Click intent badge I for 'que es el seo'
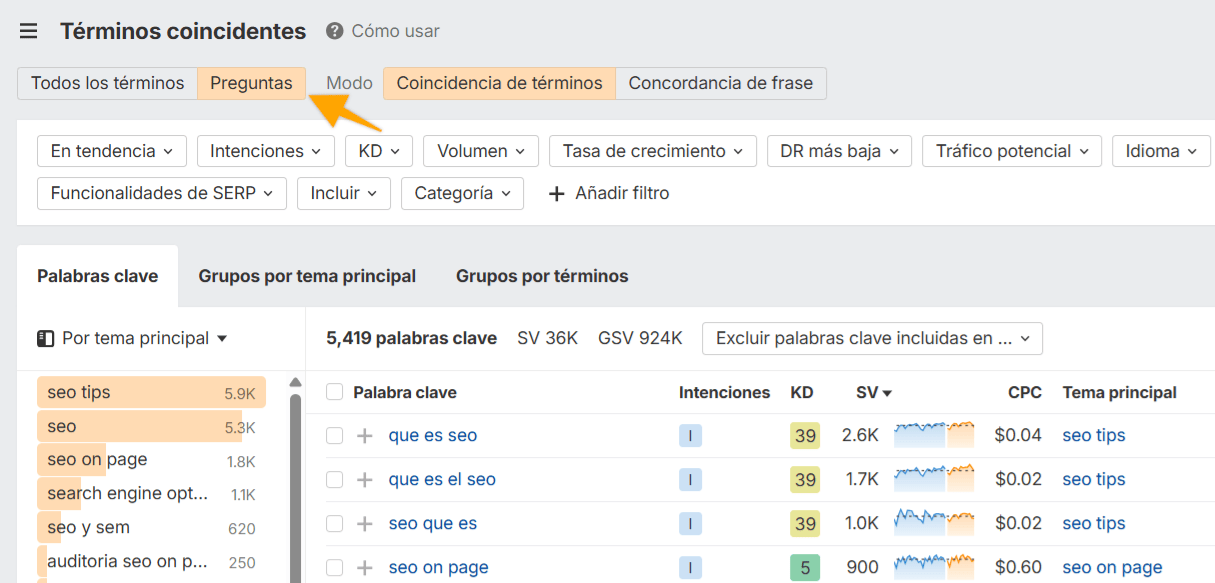Viewport: 1215px width, 583px height. [x=690, y=480]
